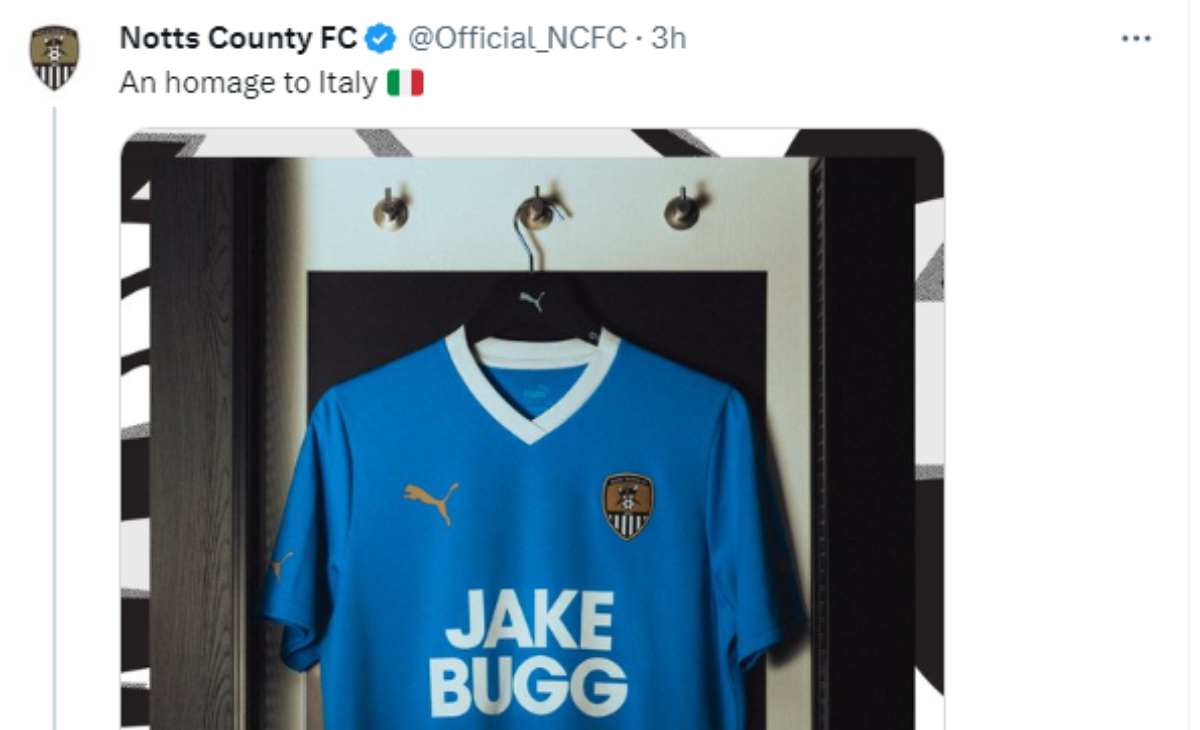The height and width of the screenshot is (730, 1200).
Task: Click the left metal wall hook in photo
Action: (391, 209)
